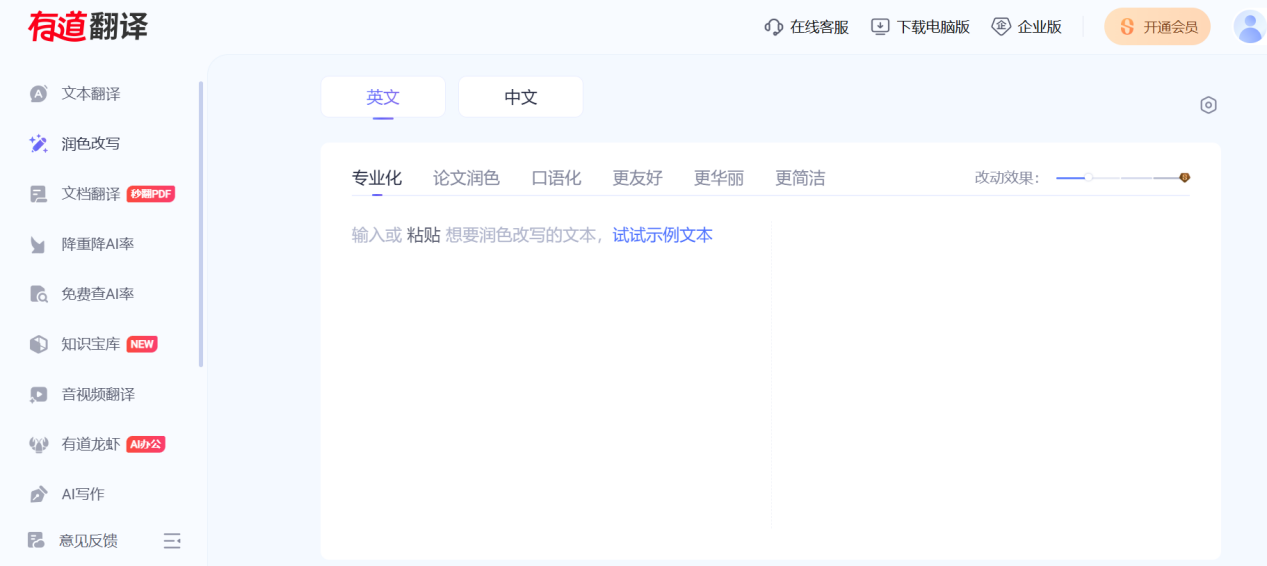The width and height of the screenshot is (1267, 566).
Task: Open 音视频翻译 from the sidebar
Action: (x=98, y=394)
